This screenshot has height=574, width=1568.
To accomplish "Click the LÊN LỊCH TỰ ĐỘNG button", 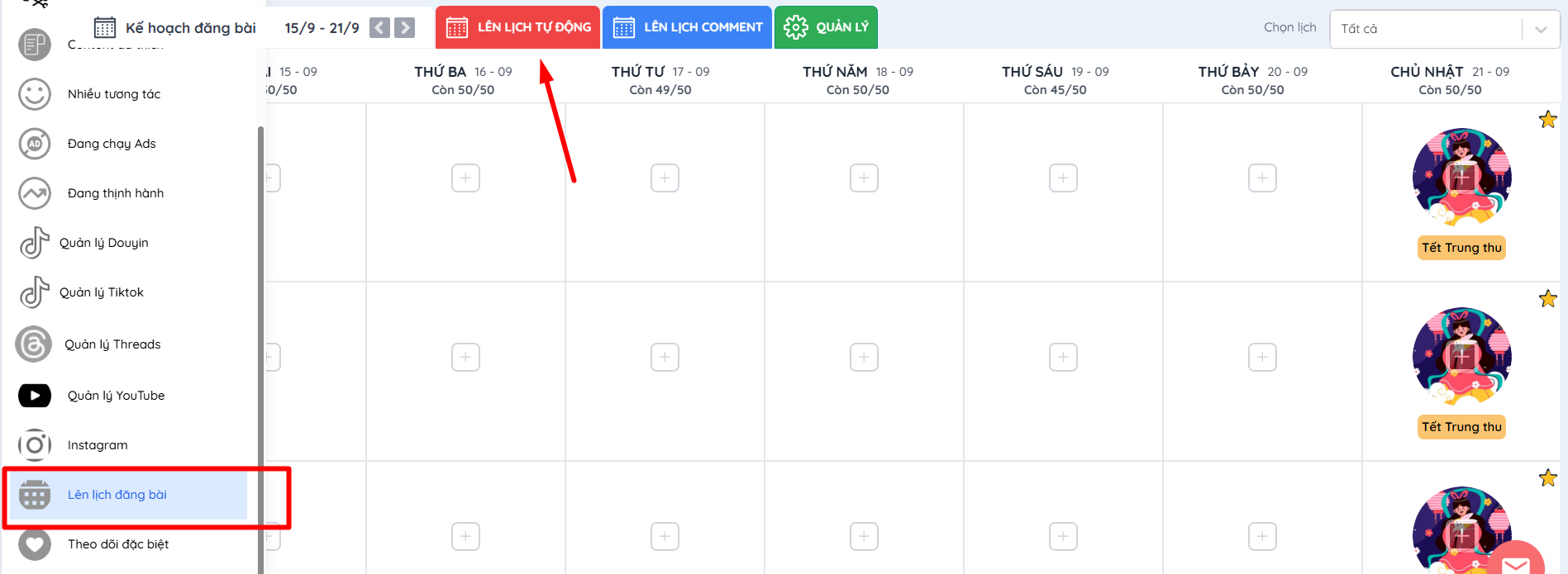I will point(518,27).
